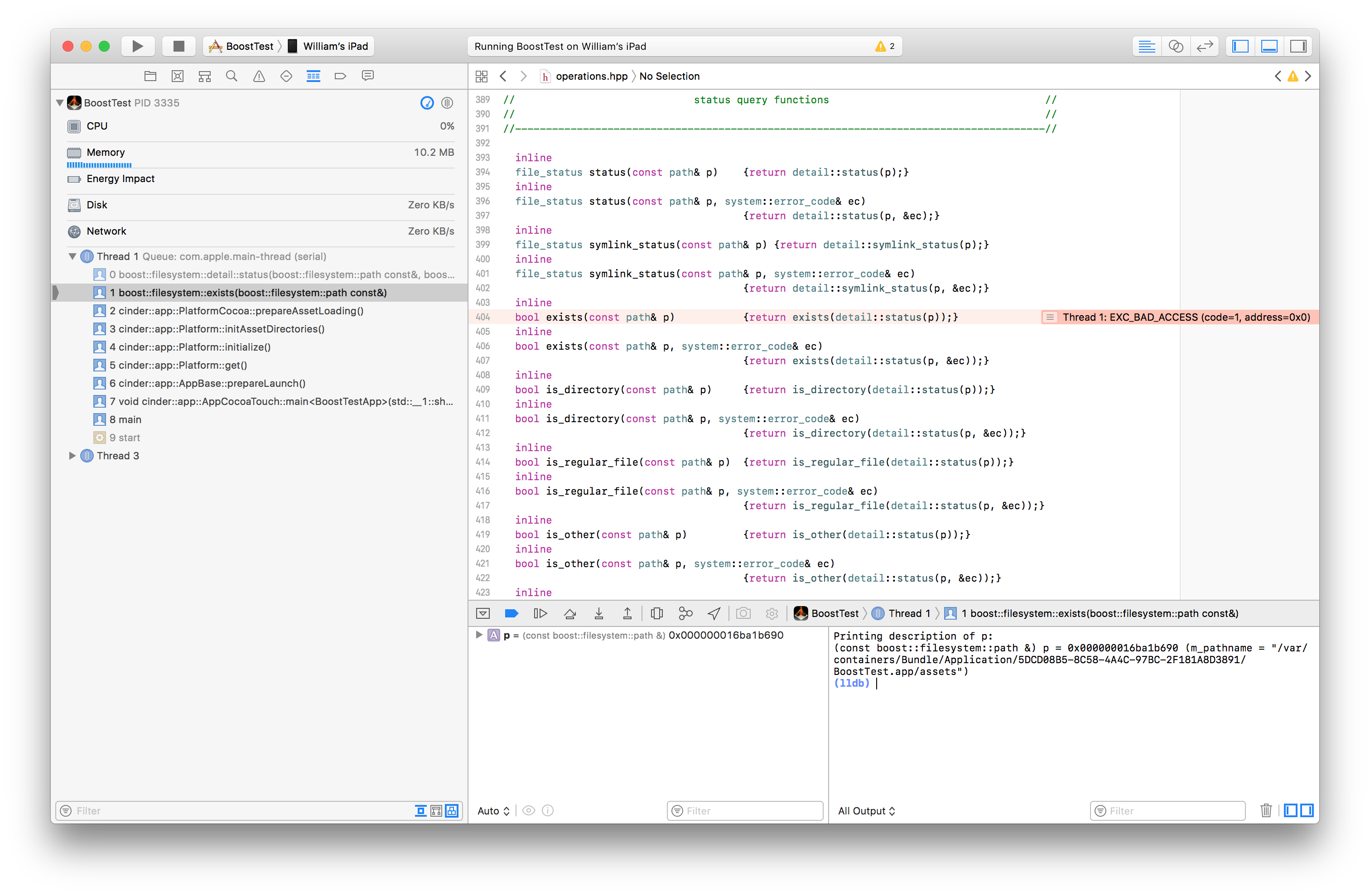
Task: Expand Thread 3 in the debug navigator
Action: coord(72,455)
